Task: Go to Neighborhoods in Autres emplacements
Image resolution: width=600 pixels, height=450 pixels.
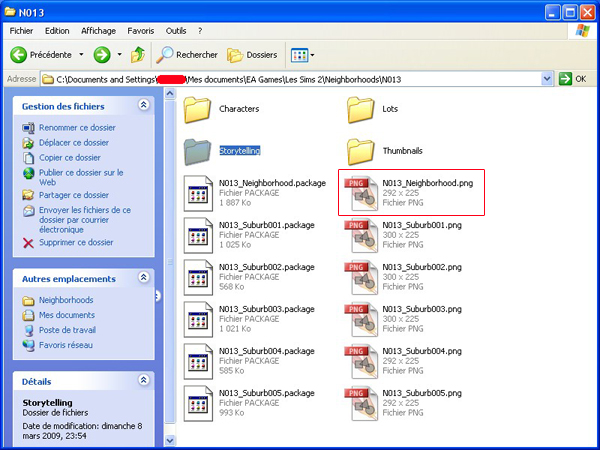Action: point(66,300)
